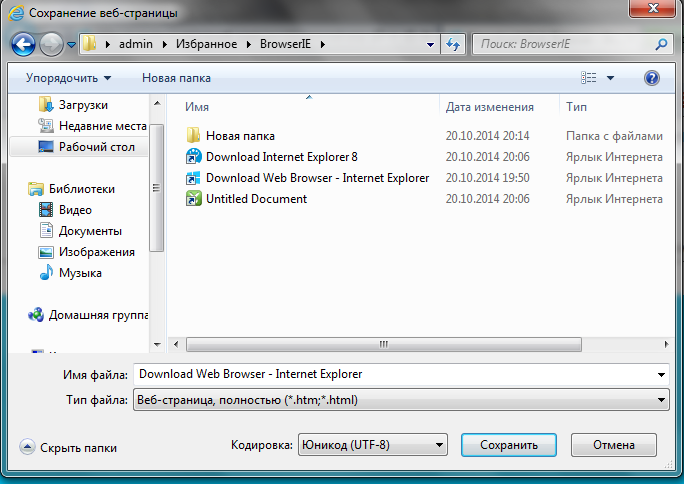
Task: Click the Рабочий стол monitor icon
Action: 46,147
